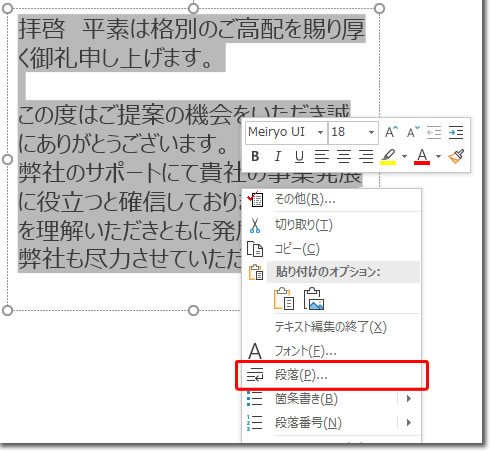This screenshot has height=451, width=490.
Task: Apply red font color
Action: click(x=422, y=156)
